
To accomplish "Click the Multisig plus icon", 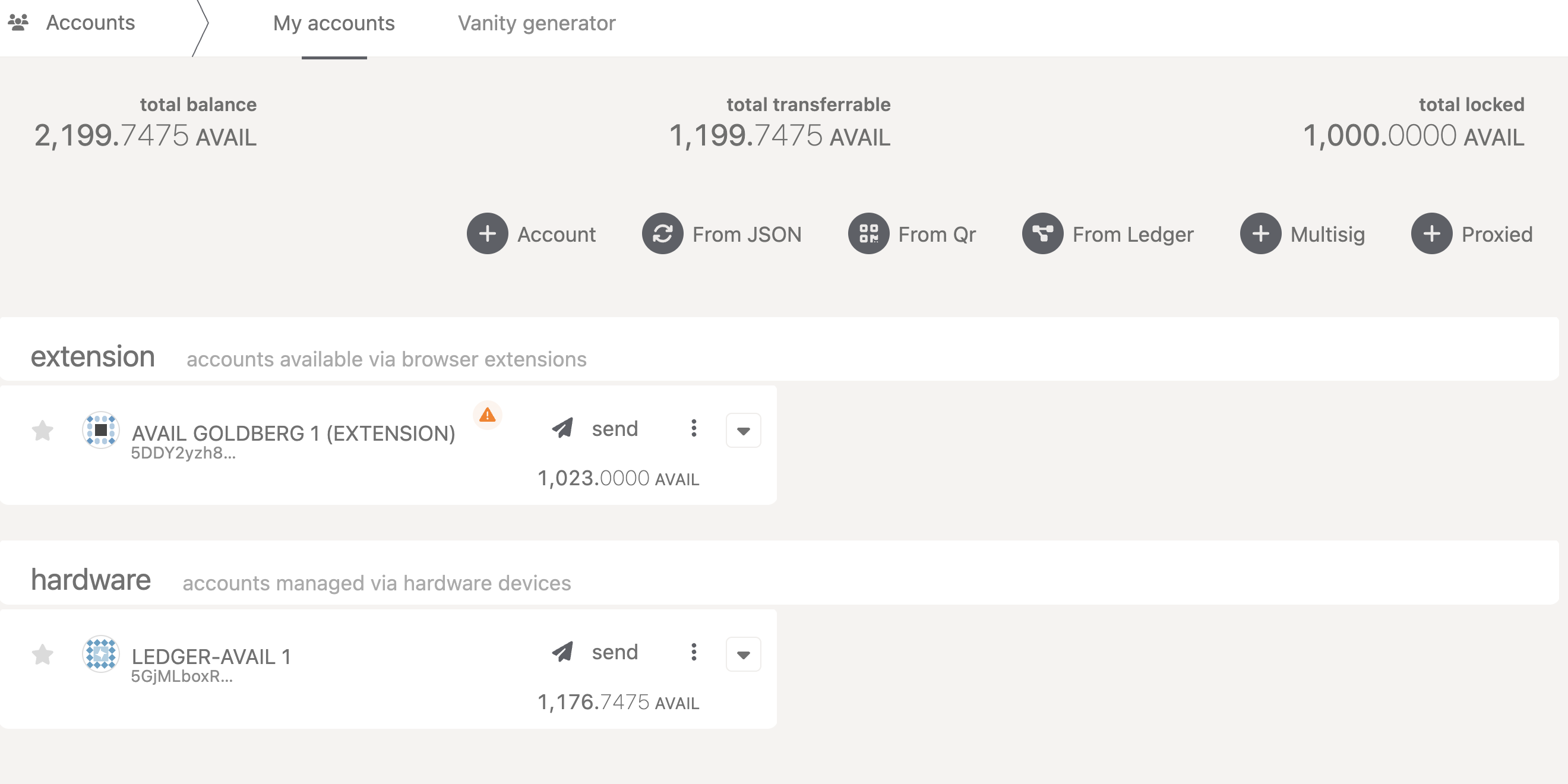I will pos(1260,234).
